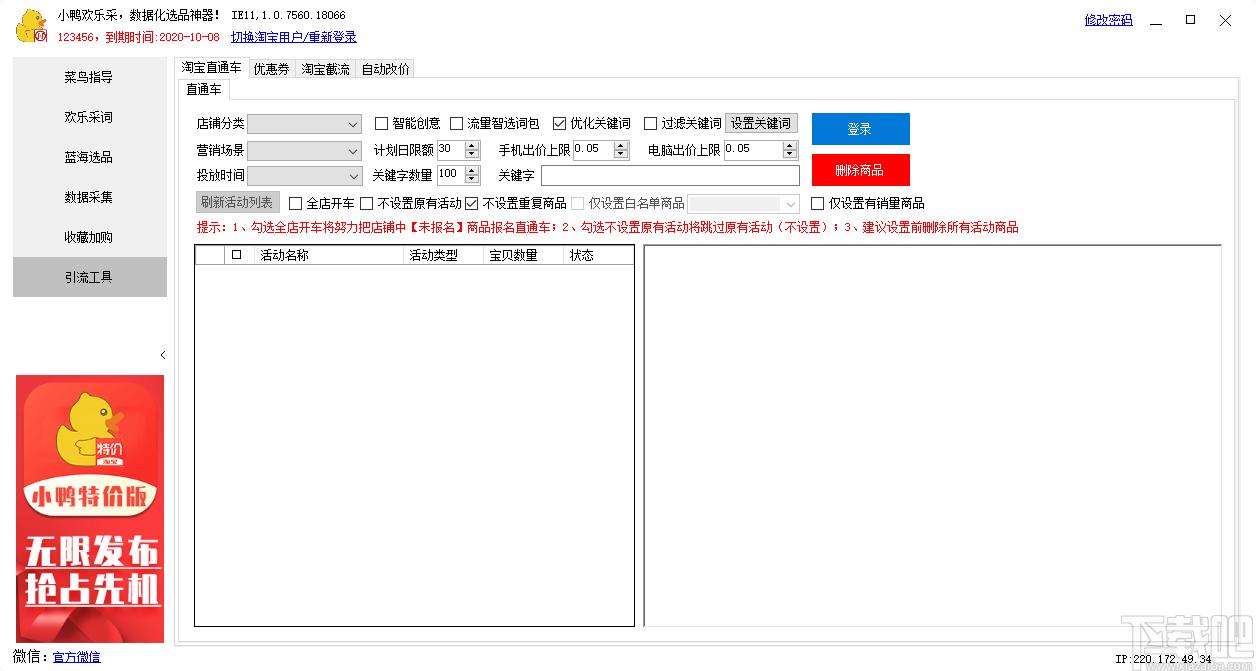Click the yellow duck app logo
The height and width of the screenshot is (671, 1256).
tap(32, 25)
